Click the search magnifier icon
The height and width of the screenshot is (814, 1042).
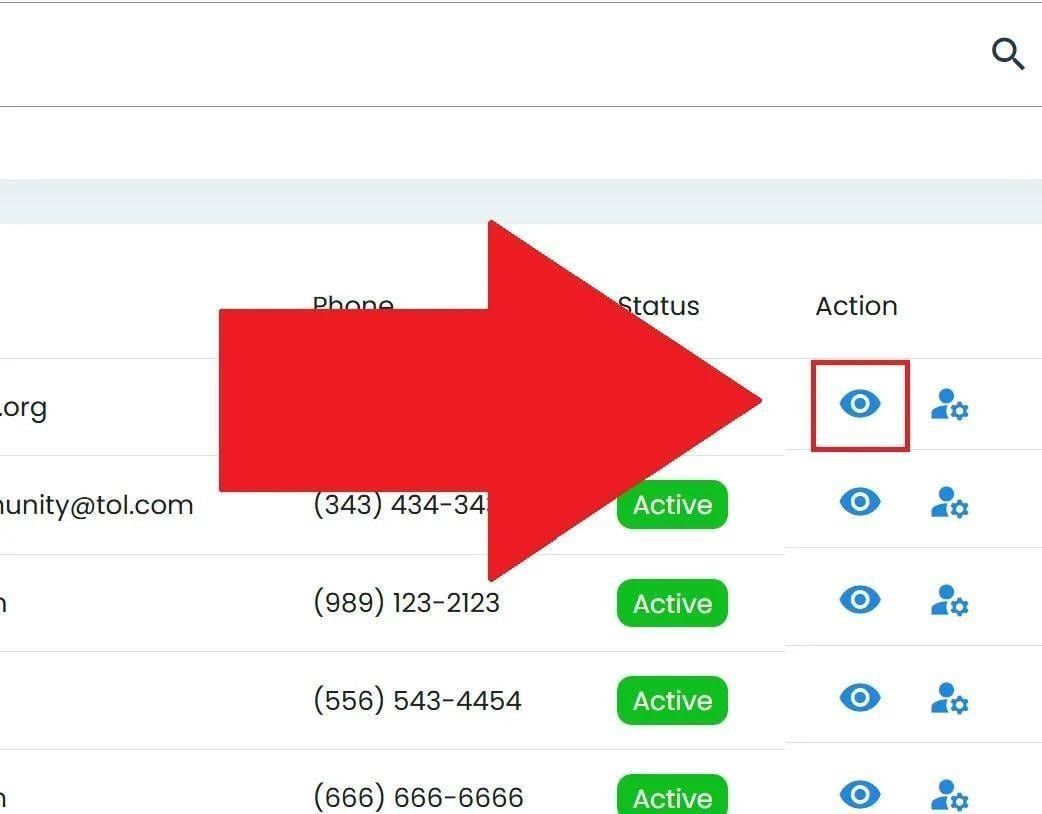coord(1008,54)
